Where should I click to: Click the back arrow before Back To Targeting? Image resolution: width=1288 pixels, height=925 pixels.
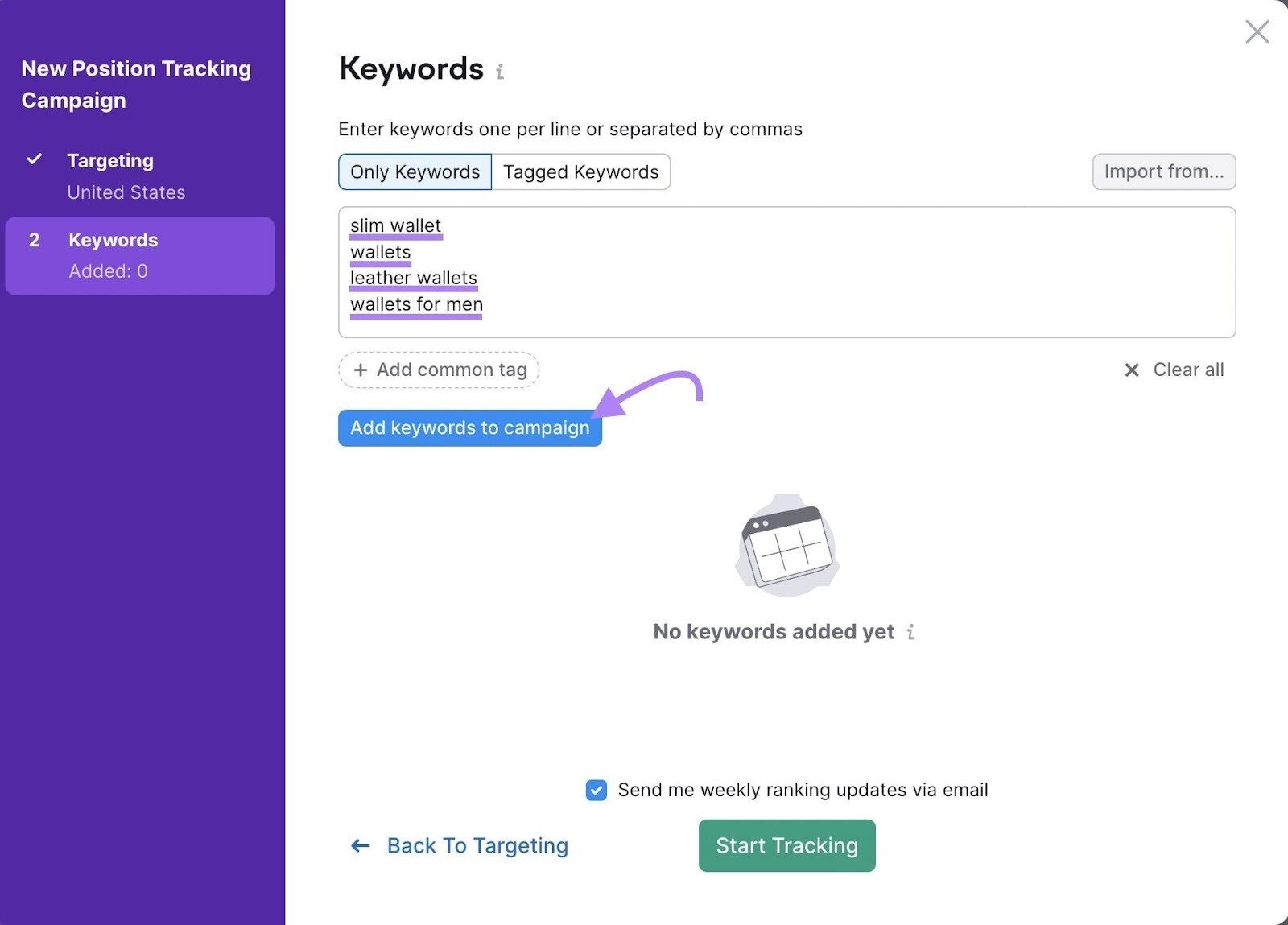(360, 845)
